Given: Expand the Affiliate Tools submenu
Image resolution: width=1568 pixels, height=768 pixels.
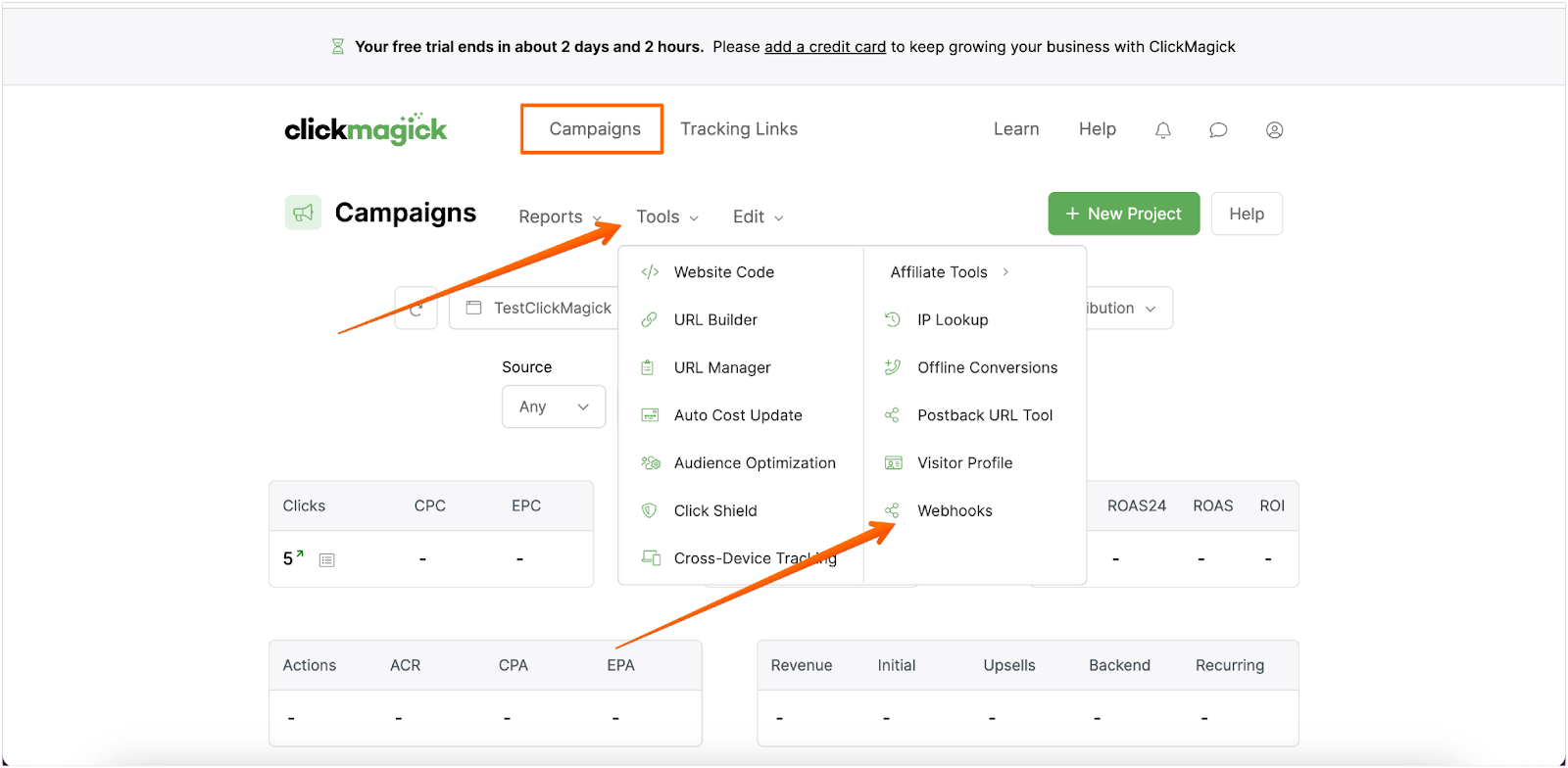Looking at the screenshot, I should pos(949,272).
